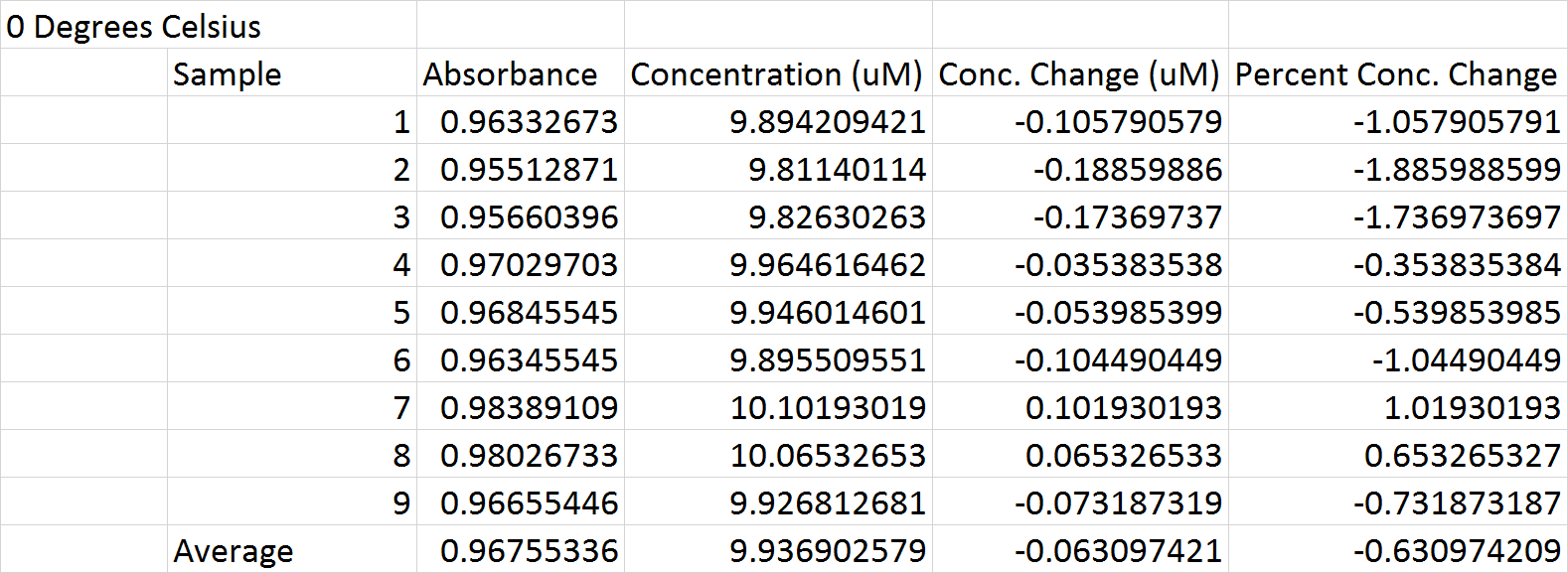Select conc. change cell -0.17369737
Image resolution: width=1568 pixels, height=573 pixels.
[x=1127, y=216]
